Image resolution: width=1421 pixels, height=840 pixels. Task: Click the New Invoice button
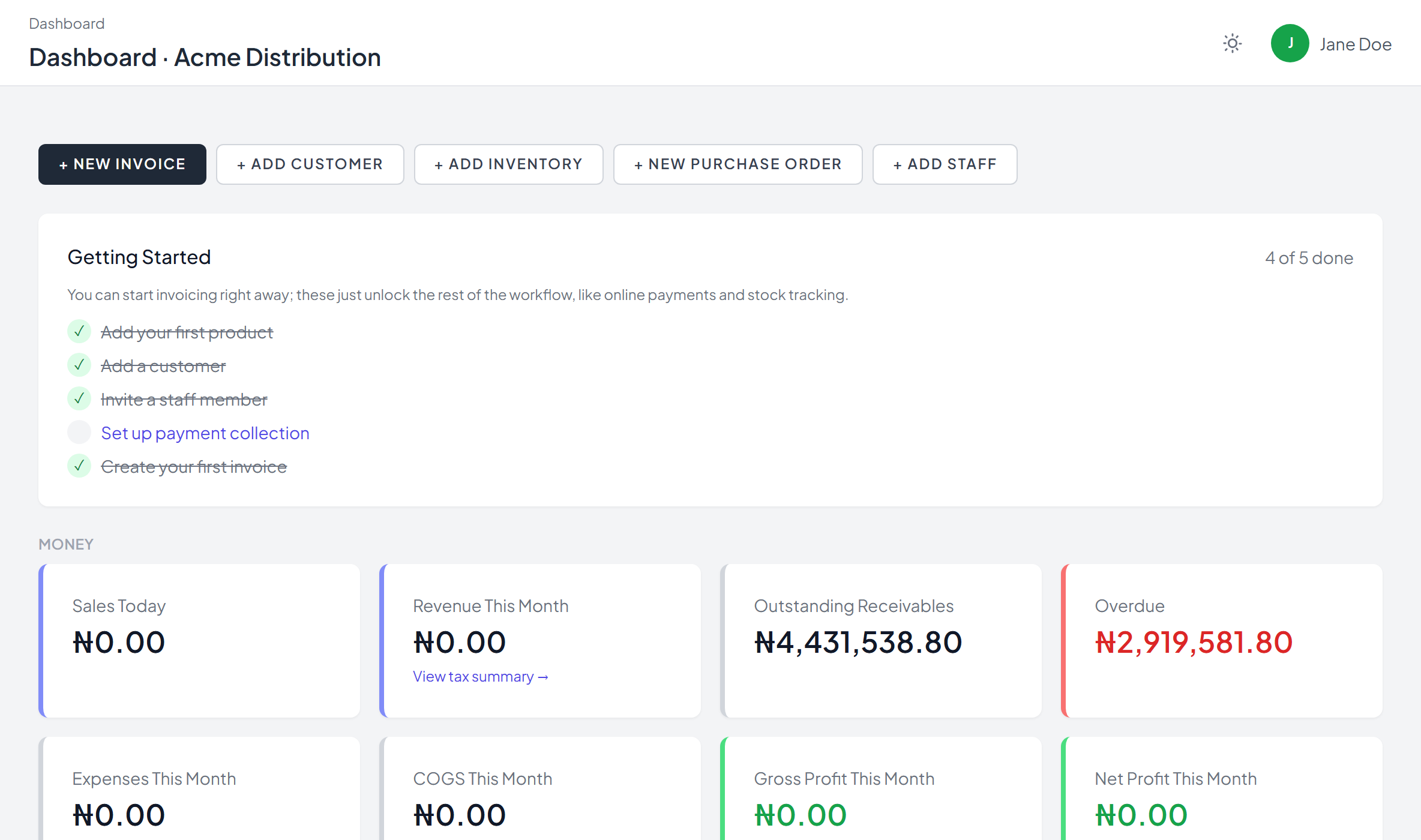click(x=122, y=164)
